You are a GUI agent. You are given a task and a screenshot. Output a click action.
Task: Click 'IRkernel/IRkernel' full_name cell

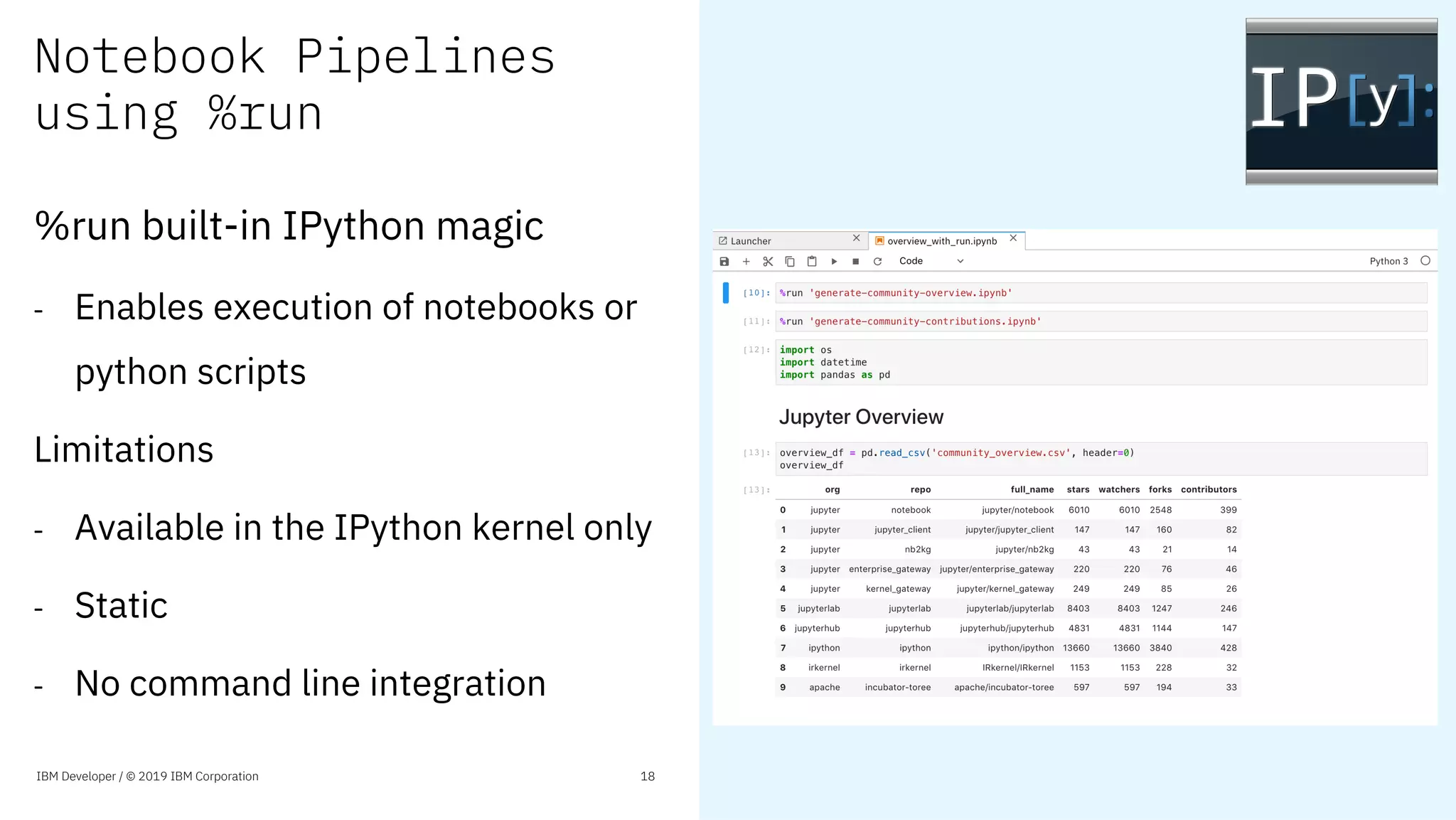1018,668
